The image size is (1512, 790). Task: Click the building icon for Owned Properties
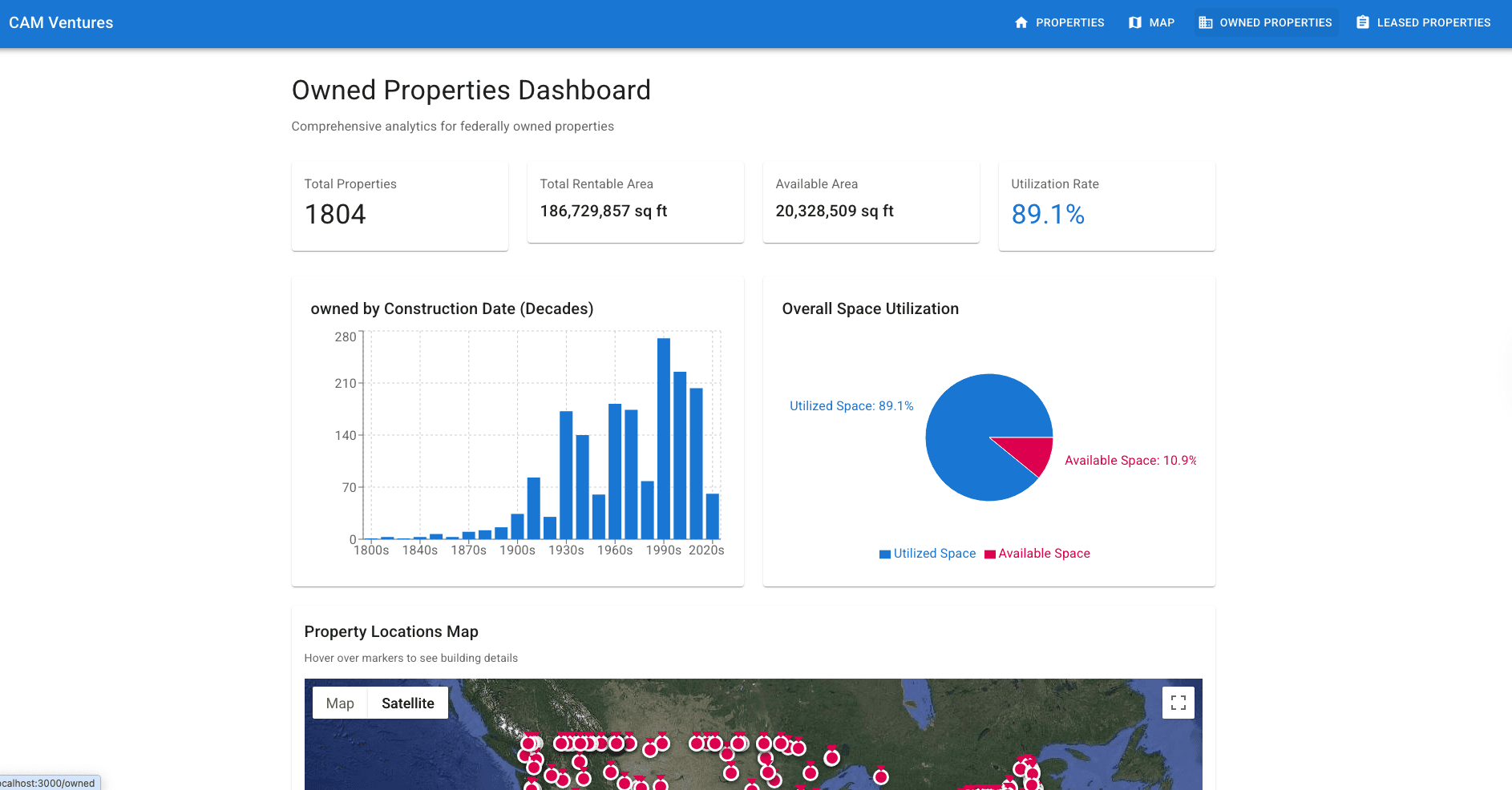(x=1205, y=22)
